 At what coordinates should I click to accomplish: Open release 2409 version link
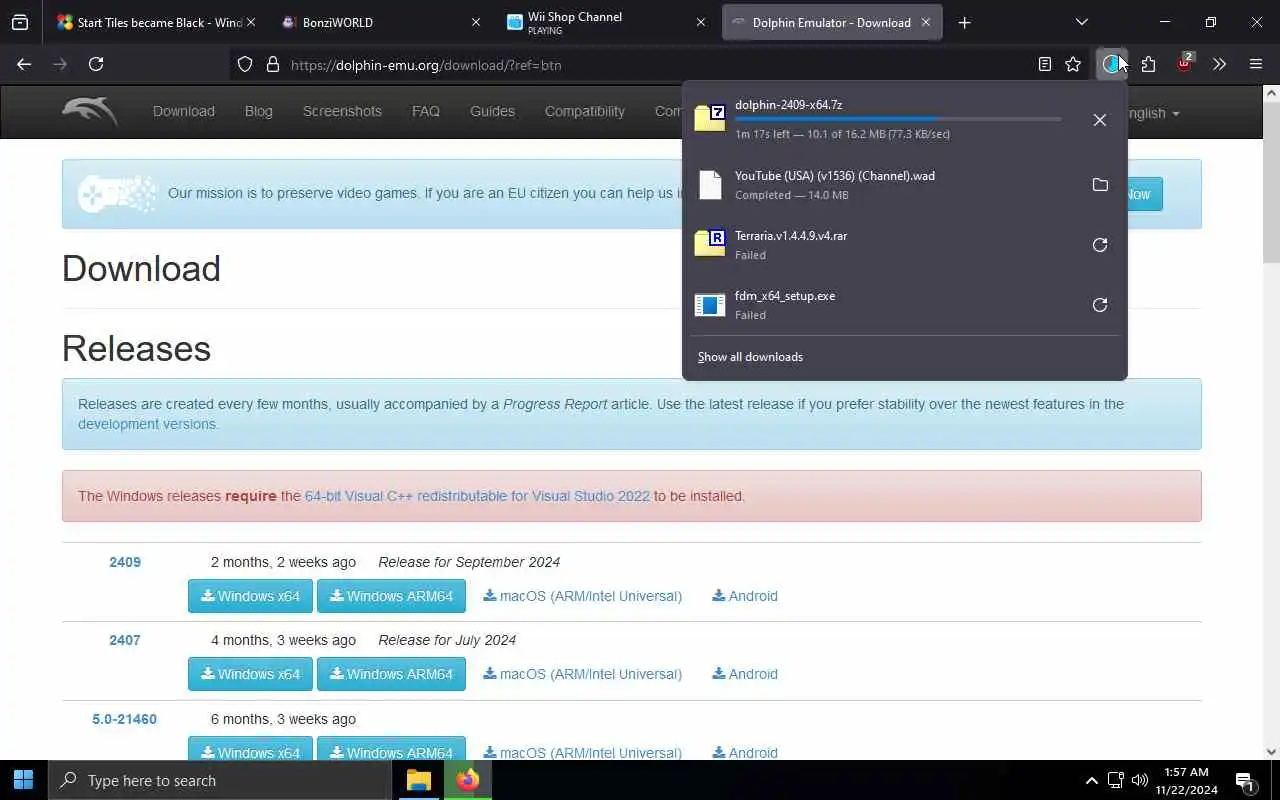tap(125, 562)
